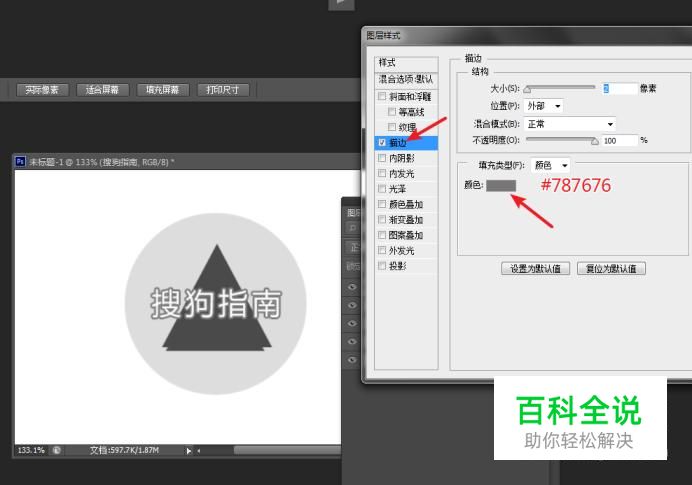Click the left scroll arrow on the document's horizontal scrollbar
692x485 pixels.
[x=199, y=451]
